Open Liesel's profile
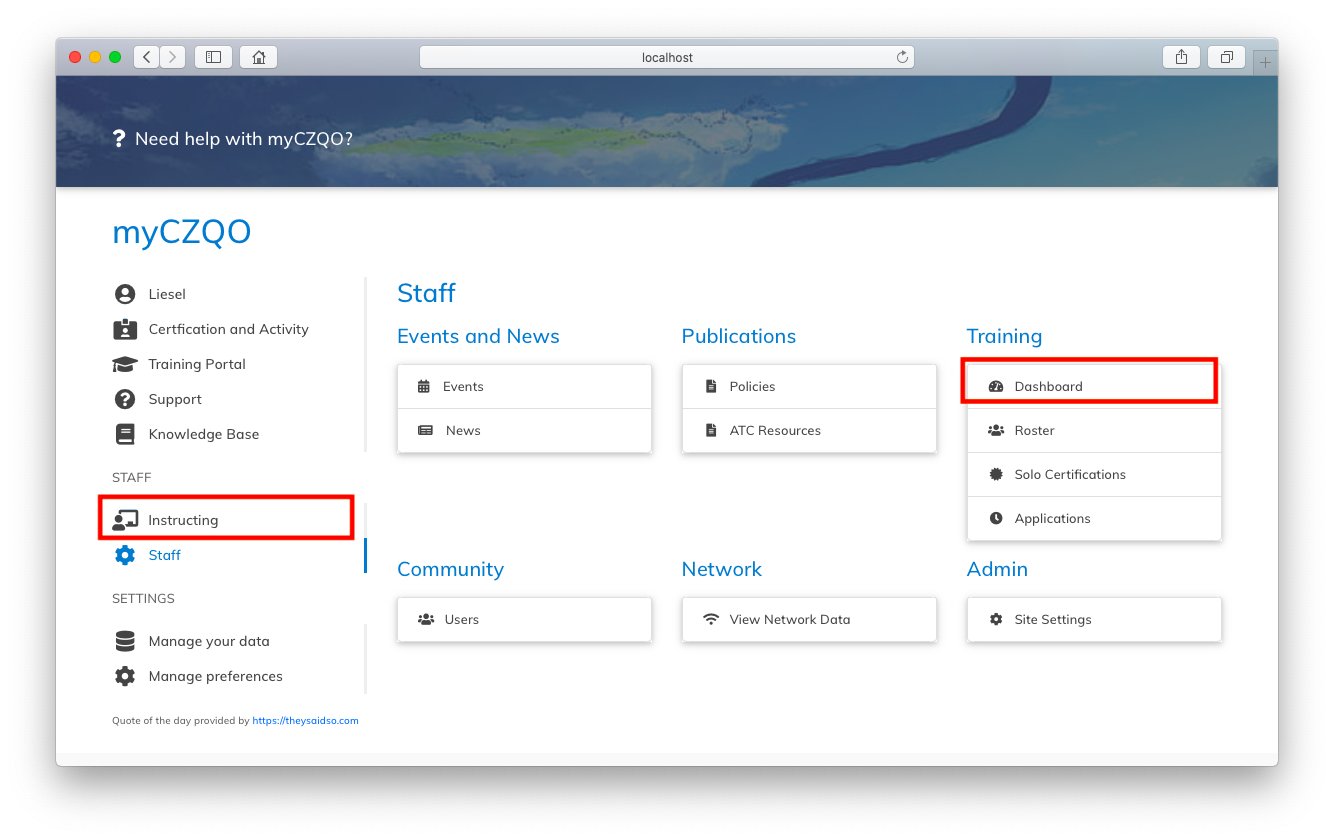The image size is (1334, 840). pyautogui.click(x=166, y=293)
